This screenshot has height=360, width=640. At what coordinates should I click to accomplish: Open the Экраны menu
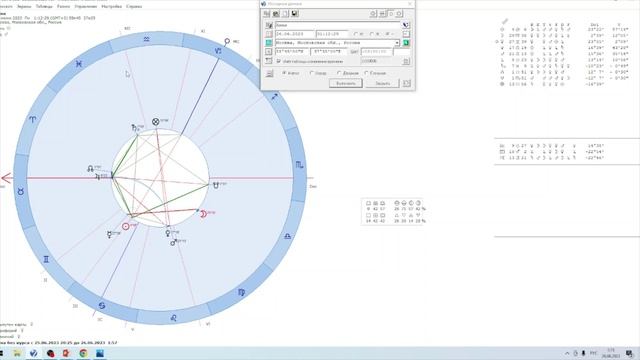[x=24, y=7]
